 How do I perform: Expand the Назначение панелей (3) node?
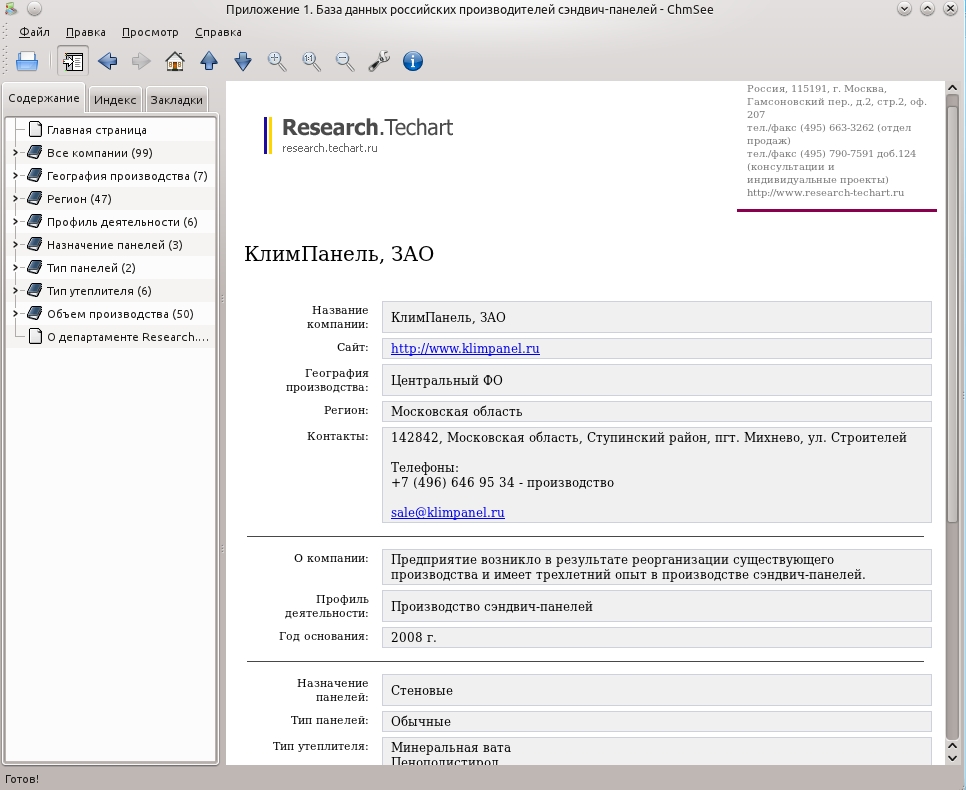click(x=15, y=245)
